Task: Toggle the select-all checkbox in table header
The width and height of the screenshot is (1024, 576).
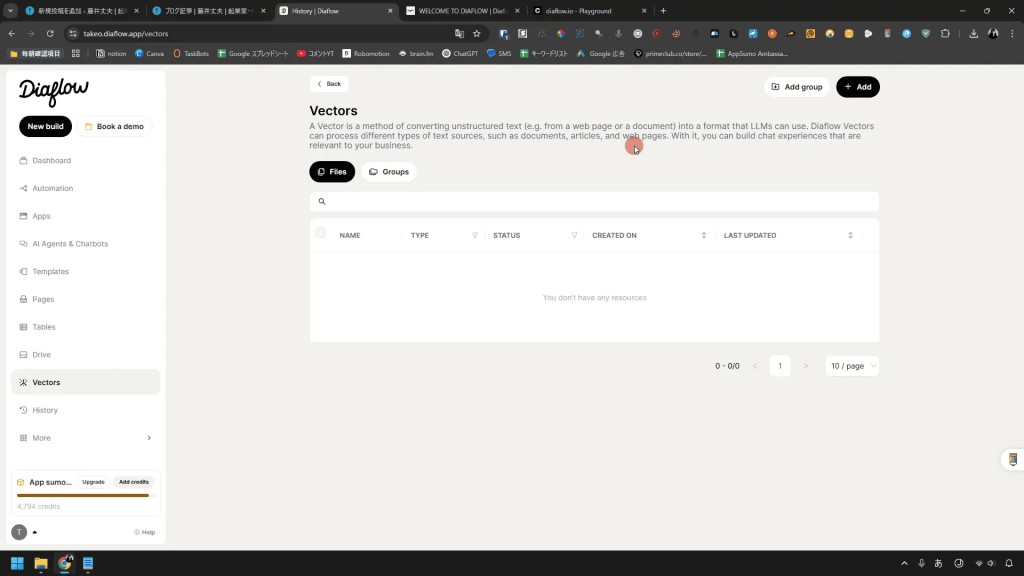Action: (320, 232)
